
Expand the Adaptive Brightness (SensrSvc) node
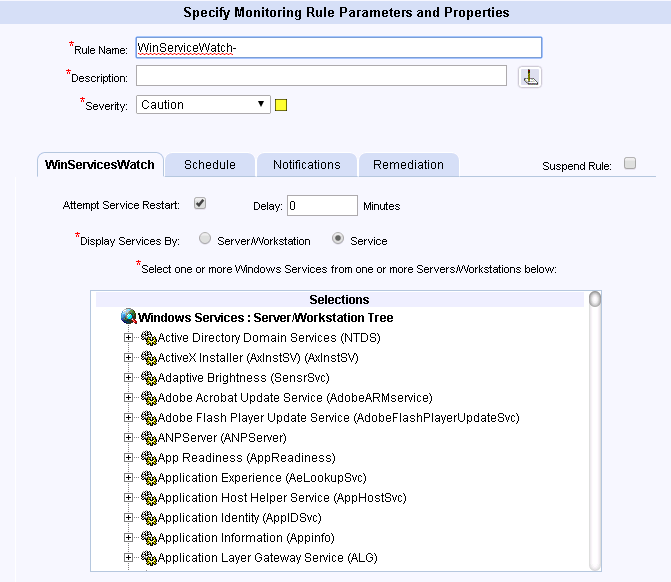(x=128, y=378)
